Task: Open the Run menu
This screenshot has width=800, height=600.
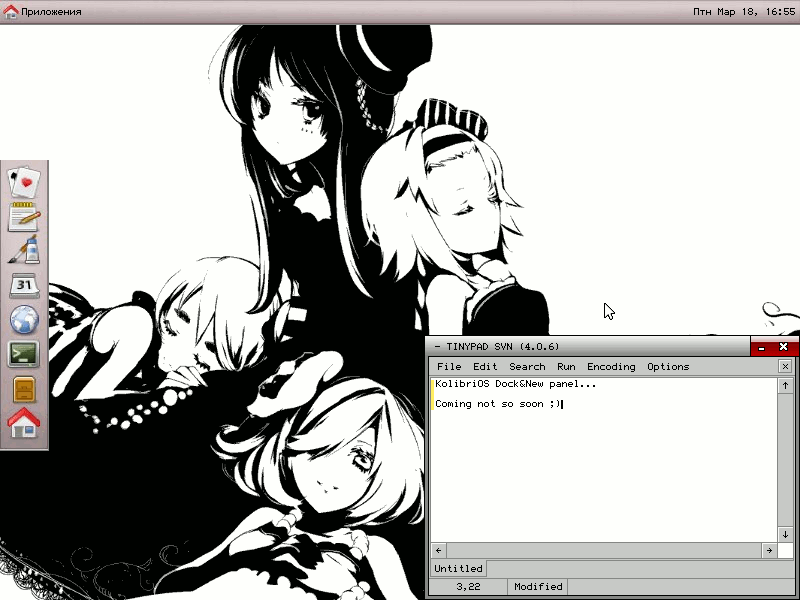Action: [x=566, y=367]
